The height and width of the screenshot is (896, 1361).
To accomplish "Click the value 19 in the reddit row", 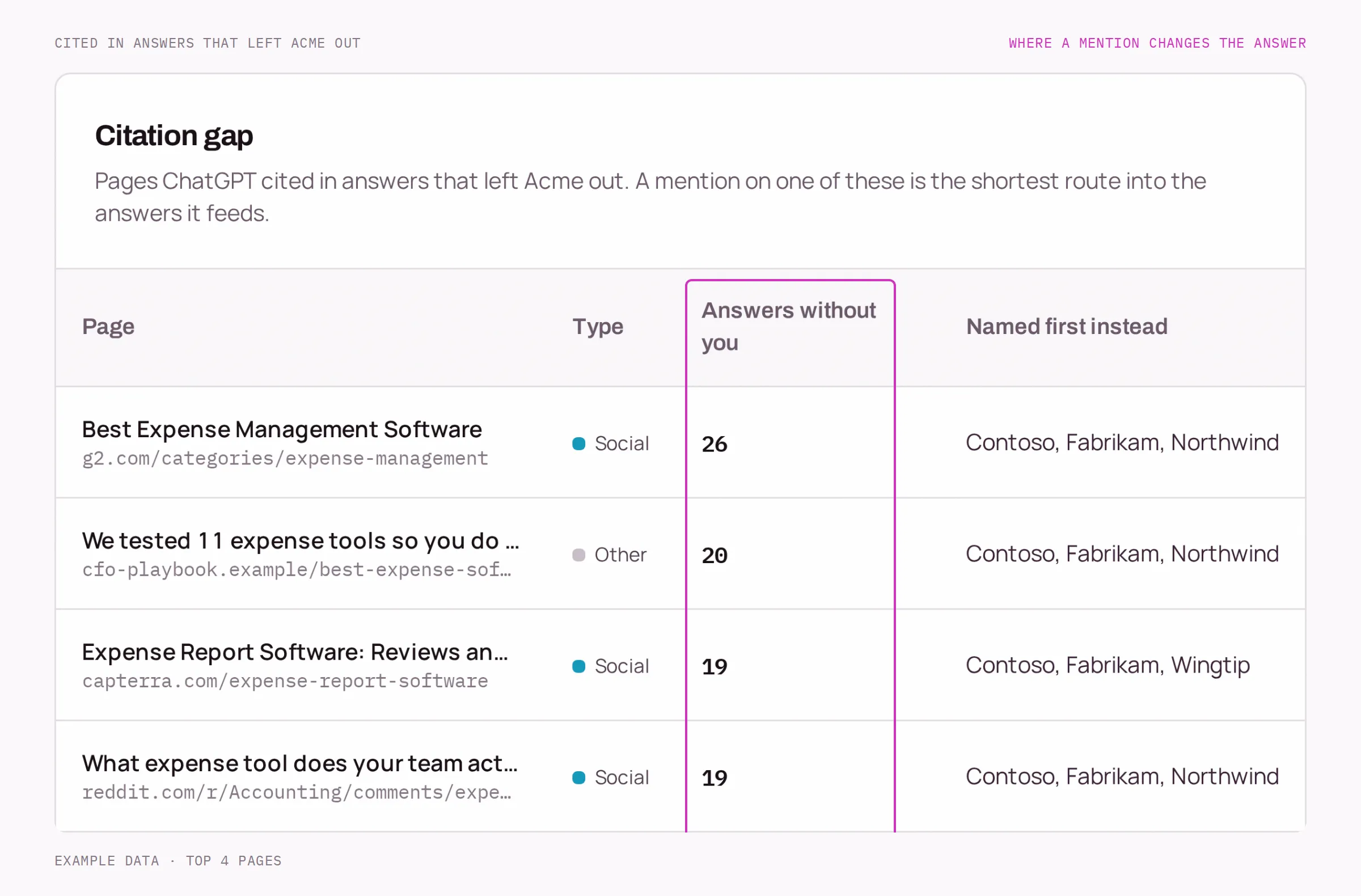I will click(714, 778).
